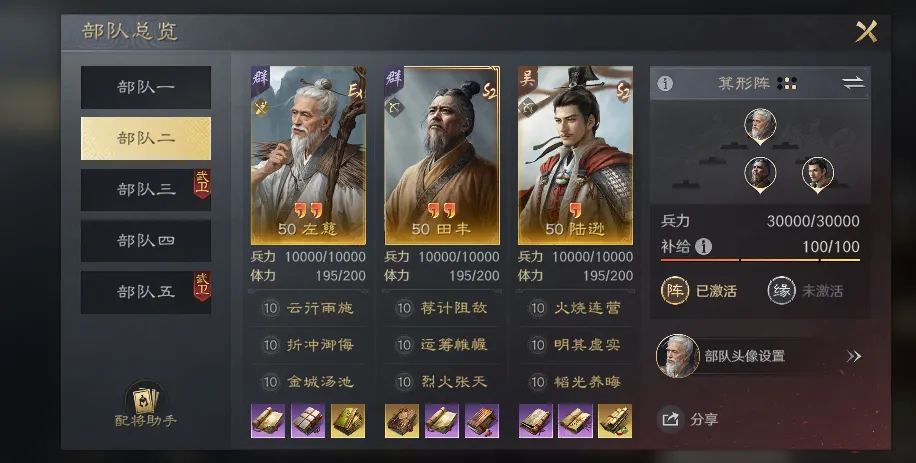Swap formation using the arrows icon
The image size is (916, 463).
point(853,83)
